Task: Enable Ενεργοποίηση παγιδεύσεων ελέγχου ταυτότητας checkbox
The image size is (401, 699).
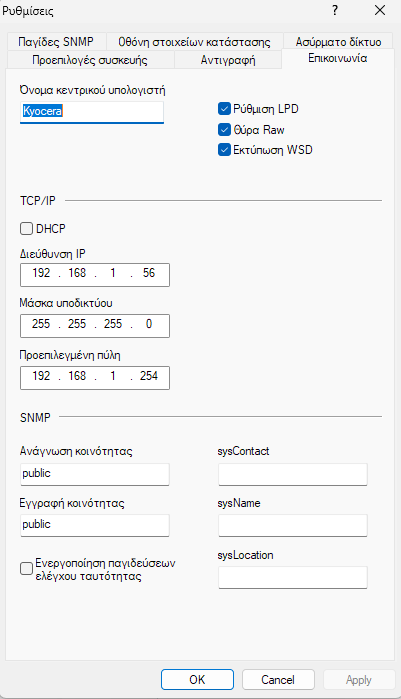Action: click(26, 569)
